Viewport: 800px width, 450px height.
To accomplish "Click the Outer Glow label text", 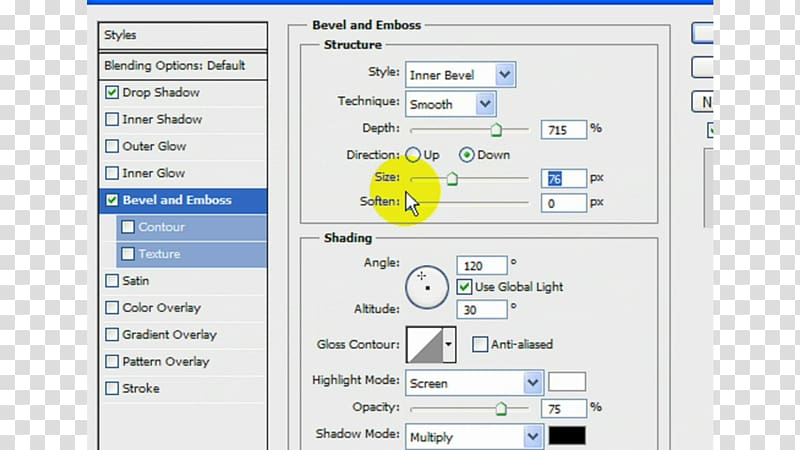I will coord(154,146).
